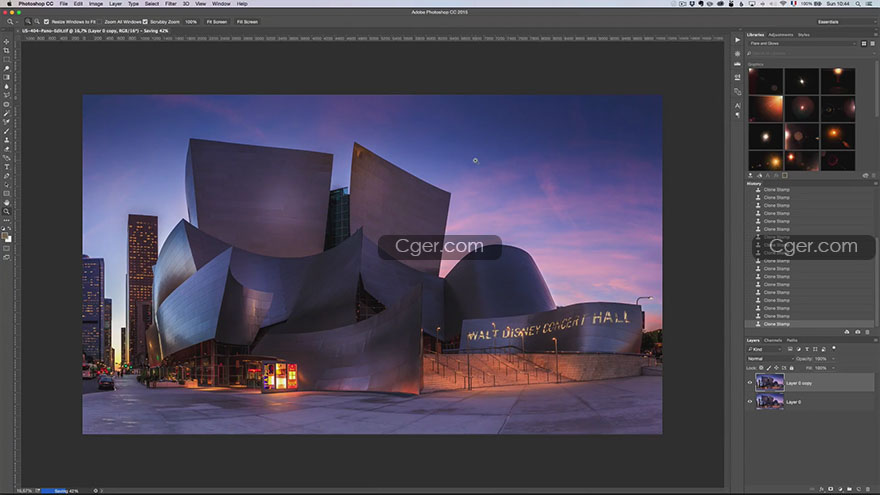Open the Layer menu

[115, 3]
